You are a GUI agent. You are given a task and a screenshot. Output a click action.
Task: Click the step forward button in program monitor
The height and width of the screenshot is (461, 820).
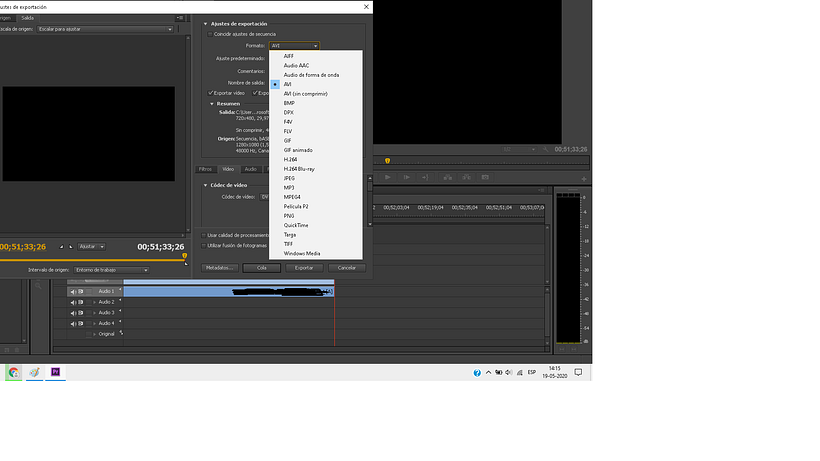point(406,177)
